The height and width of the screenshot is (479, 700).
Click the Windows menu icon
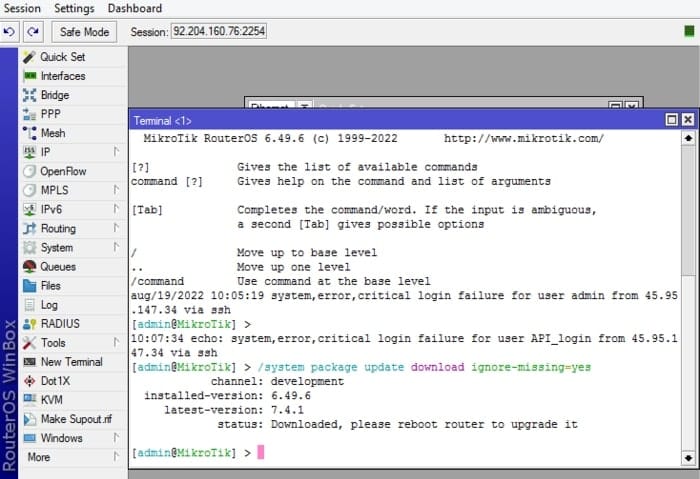pyautogui.click(x=29, y=438)
